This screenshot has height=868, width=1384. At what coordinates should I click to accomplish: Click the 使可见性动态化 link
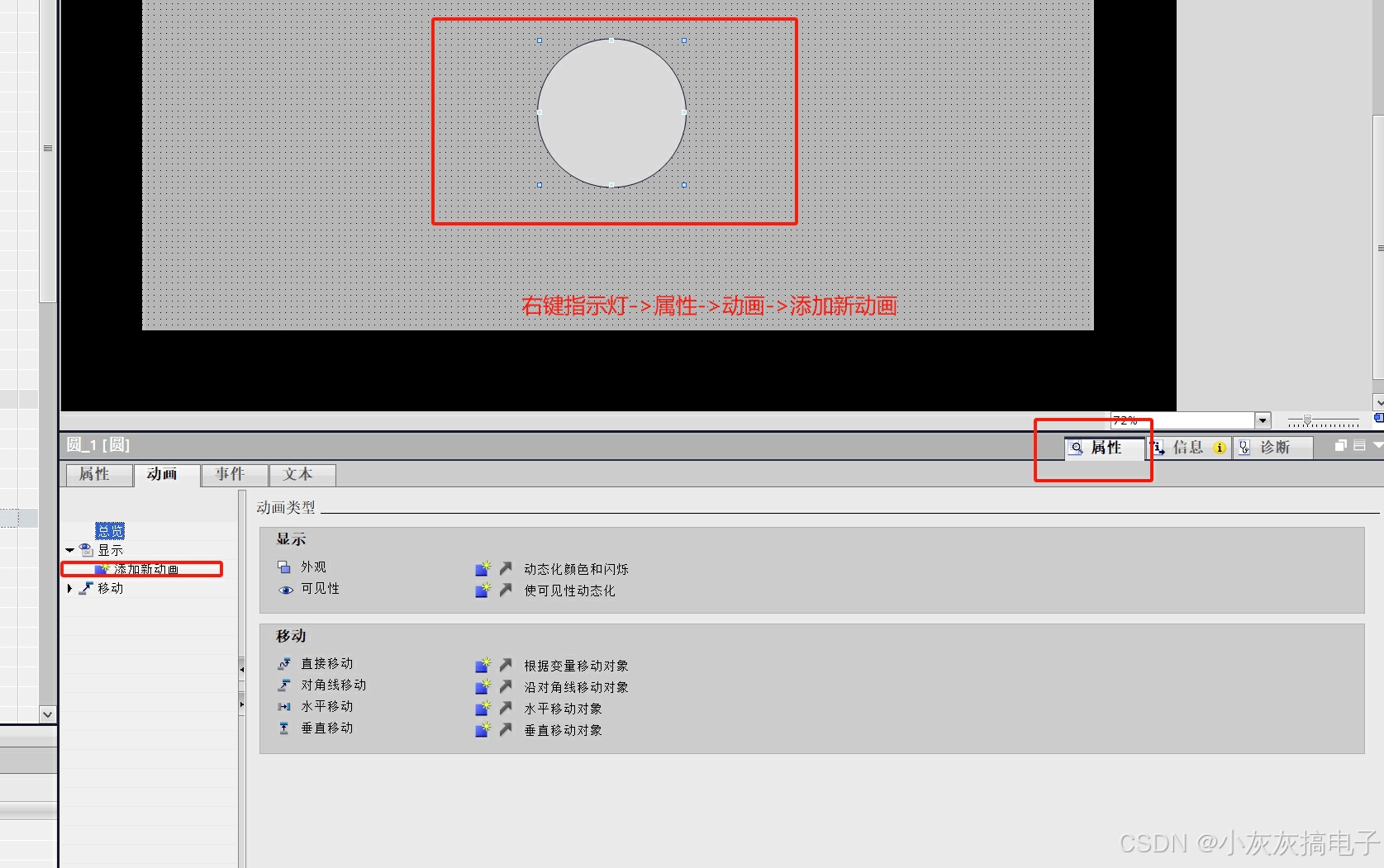569,591
